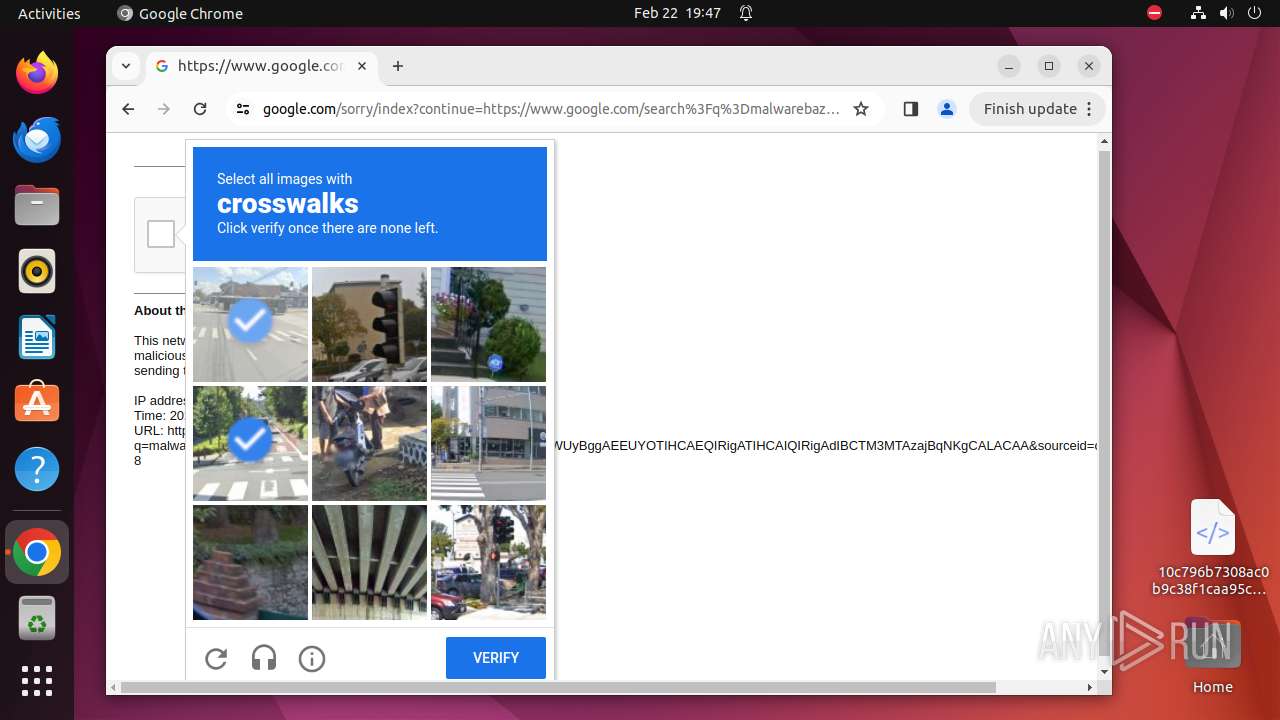Click the horizontal page scrollbar

pyautogui.click(x=558, y=687)
